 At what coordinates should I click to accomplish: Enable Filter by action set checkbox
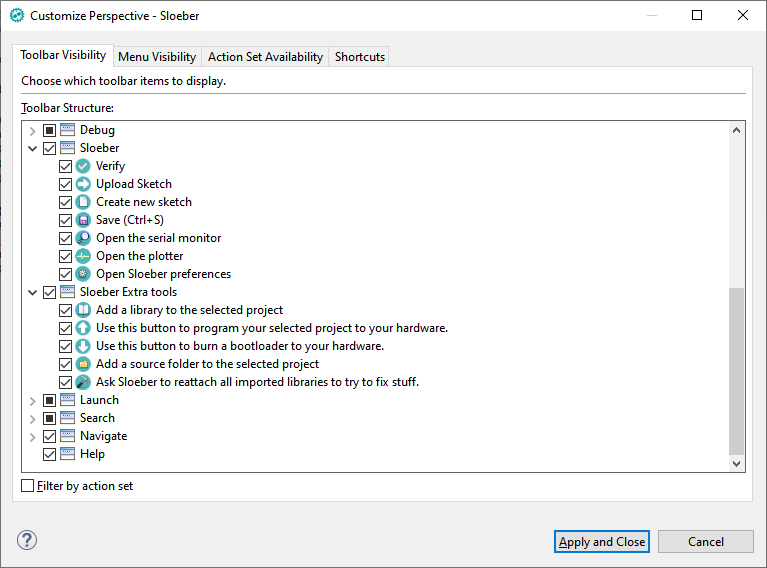pos(28,486)
